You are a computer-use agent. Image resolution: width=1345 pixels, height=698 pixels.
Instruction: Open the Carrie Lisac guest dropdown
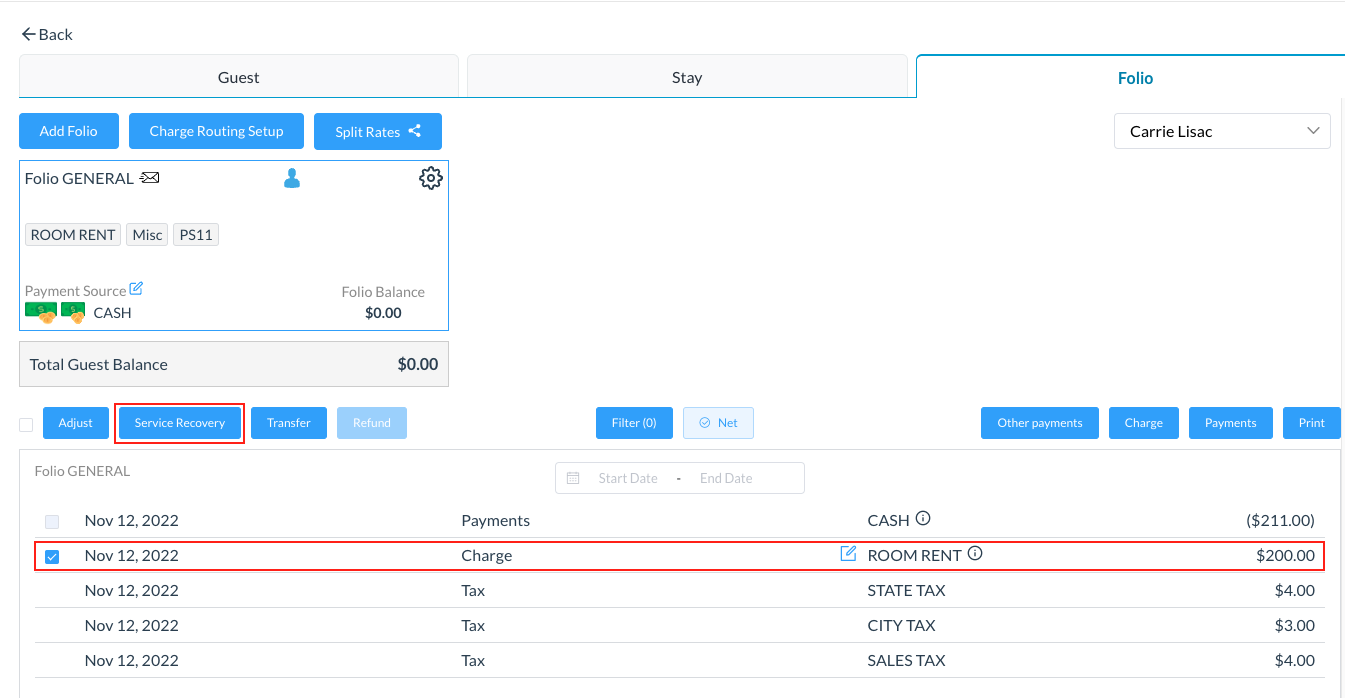click(1222, 131)
